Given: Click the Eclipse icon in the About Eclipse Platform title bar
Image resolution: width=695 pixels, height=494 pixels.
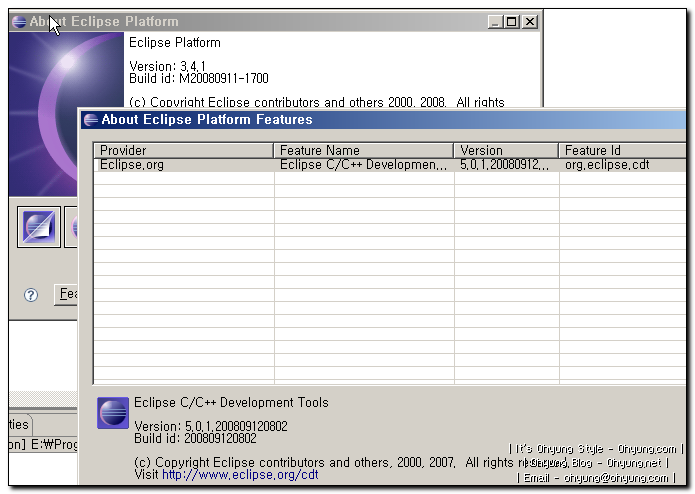Looking at the screenshot, I should pos(19,21).
